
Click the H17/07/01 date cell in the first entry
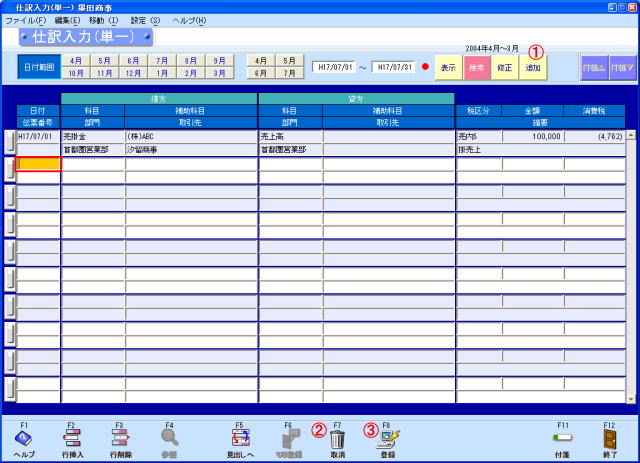coord(38,136)
